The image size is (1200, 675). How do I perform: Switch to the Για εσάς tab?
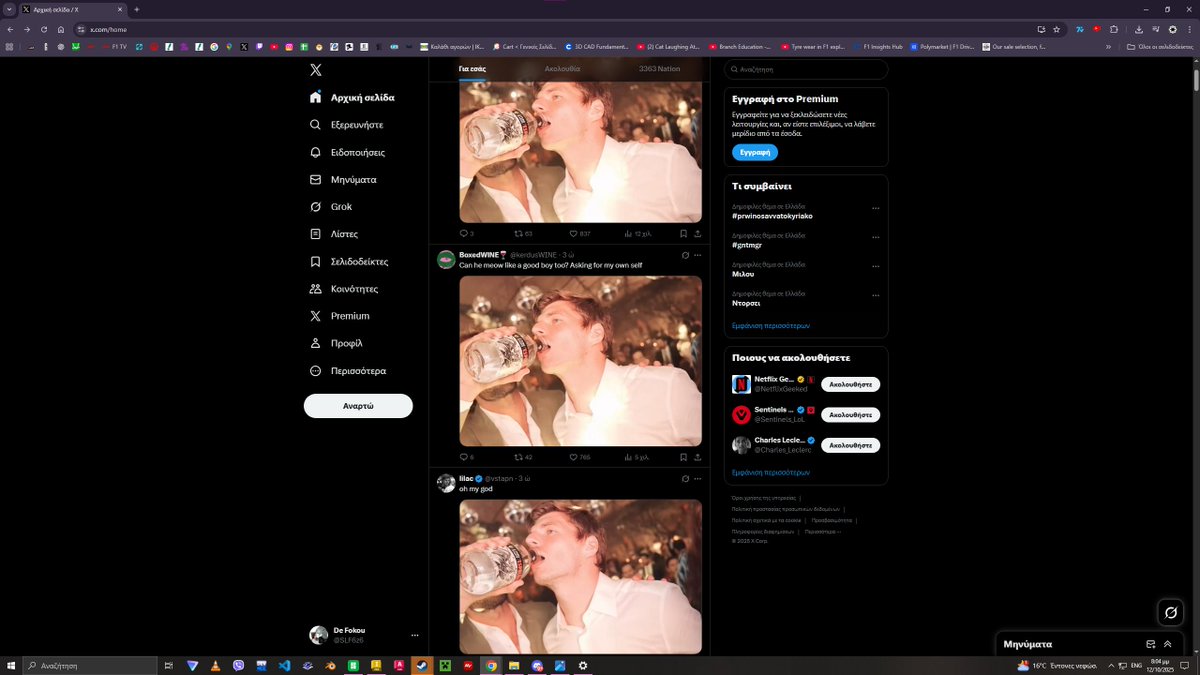click(473, 69)
